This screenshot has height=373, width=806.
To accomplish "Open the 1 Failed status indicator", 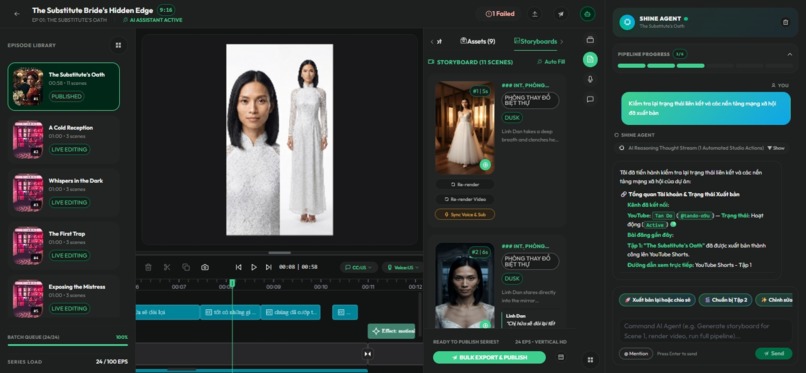I will click(500, 14).
